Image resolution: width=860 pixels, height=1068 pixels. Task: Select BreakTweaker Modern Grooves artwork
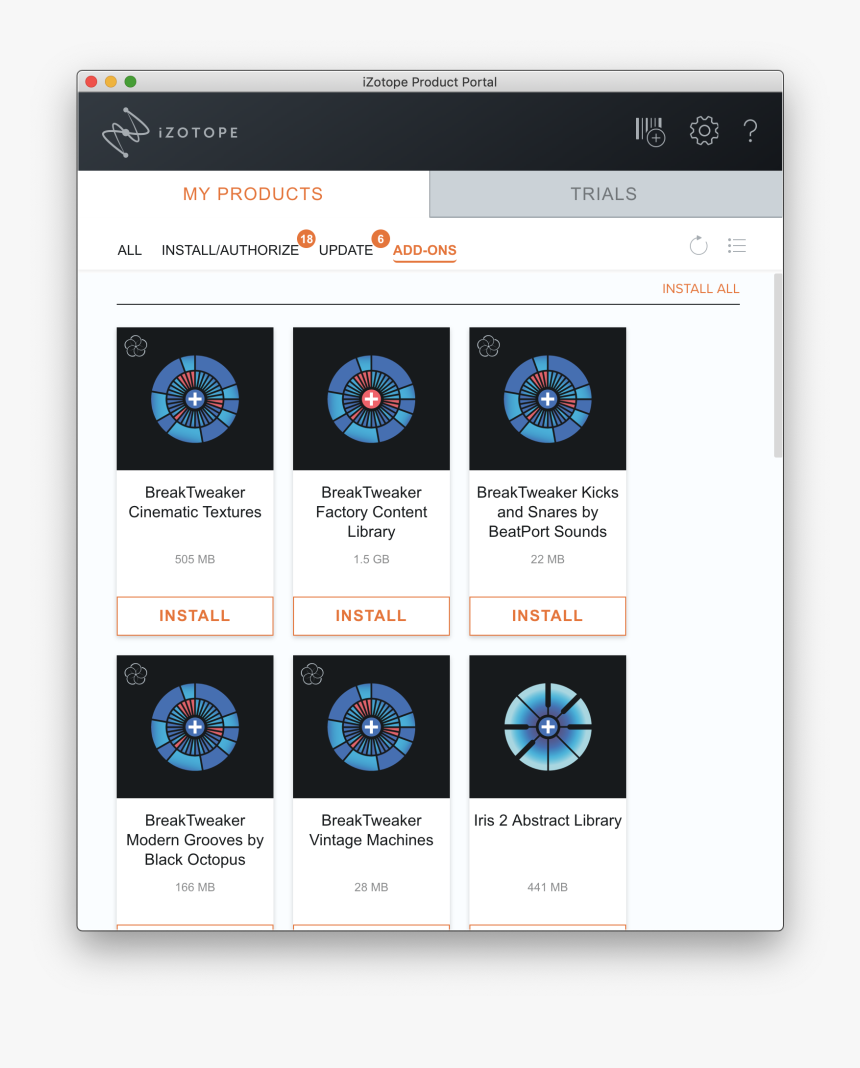click(x=195, y=727)
